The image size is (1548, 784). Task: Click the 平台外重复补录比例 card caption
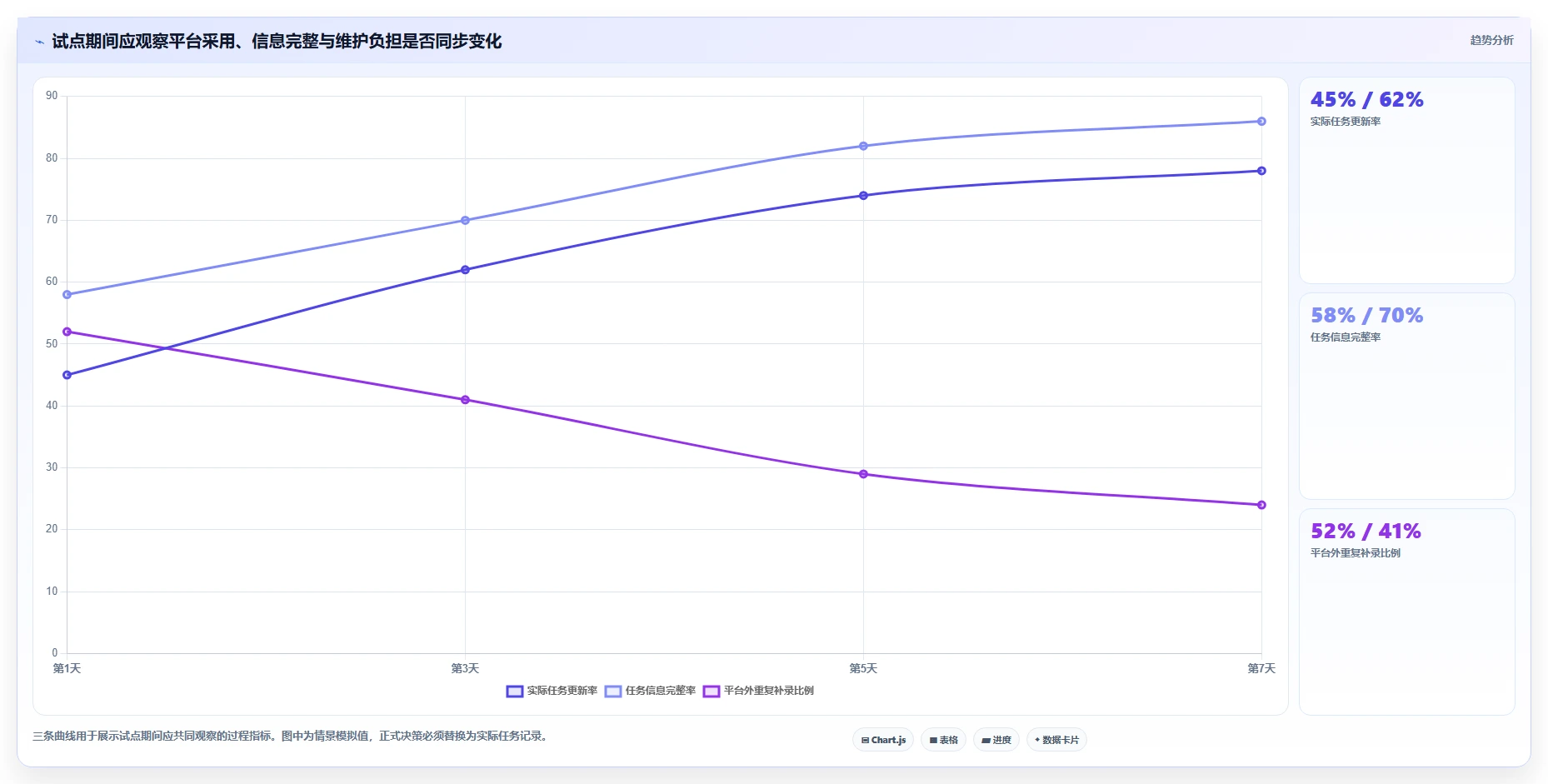tap(1356, 553)
